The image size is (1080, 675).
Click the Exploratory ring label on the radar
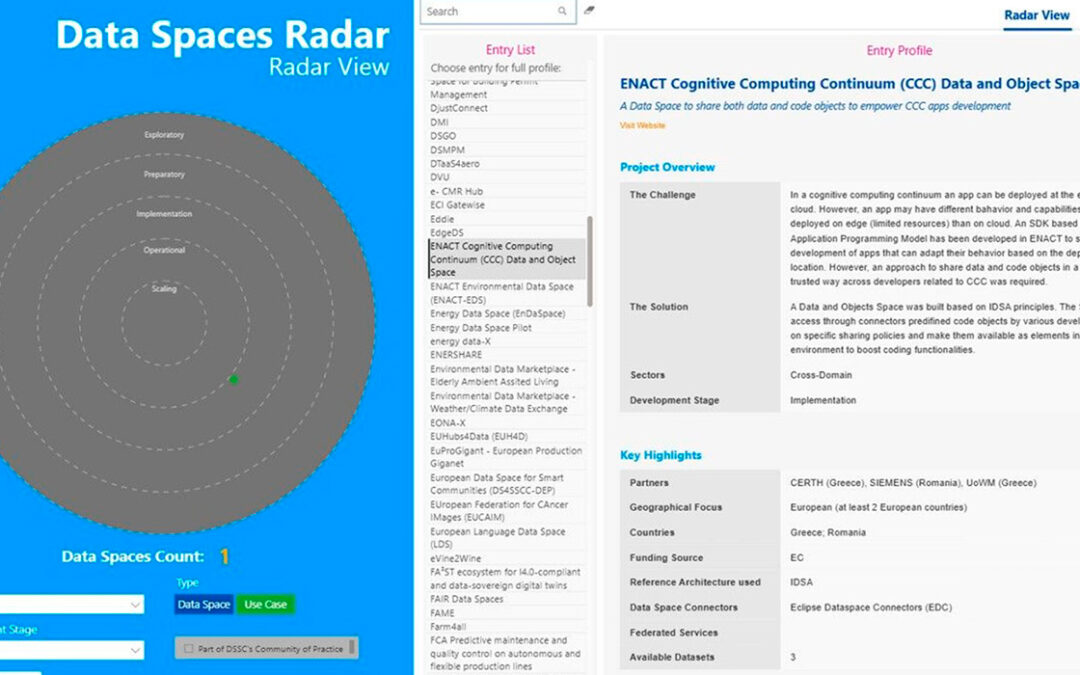(x=164, y=134)
